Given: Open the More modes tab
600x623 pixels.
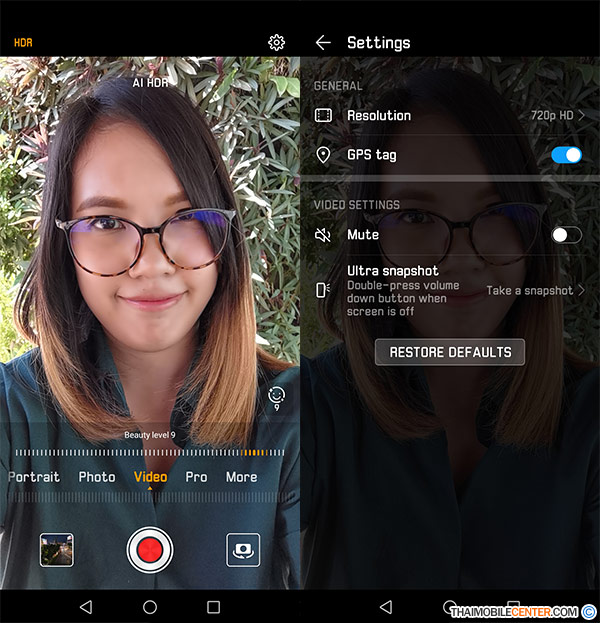Looking at the screenshot, I should pyautogui.click(x=242, y=477).
